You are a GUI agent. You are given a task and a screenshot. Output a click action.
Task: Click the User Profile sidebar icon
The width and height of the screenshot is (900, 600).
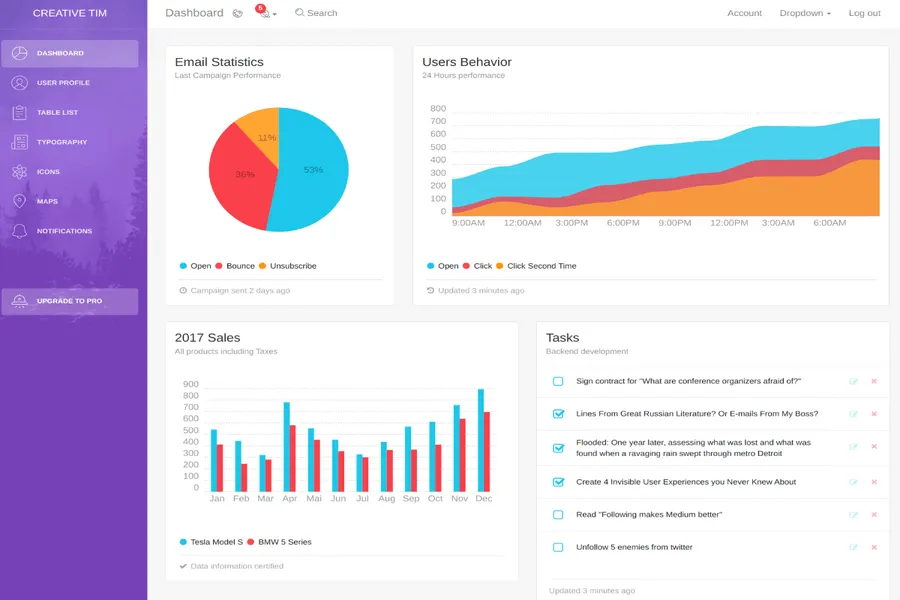point(20,83)
